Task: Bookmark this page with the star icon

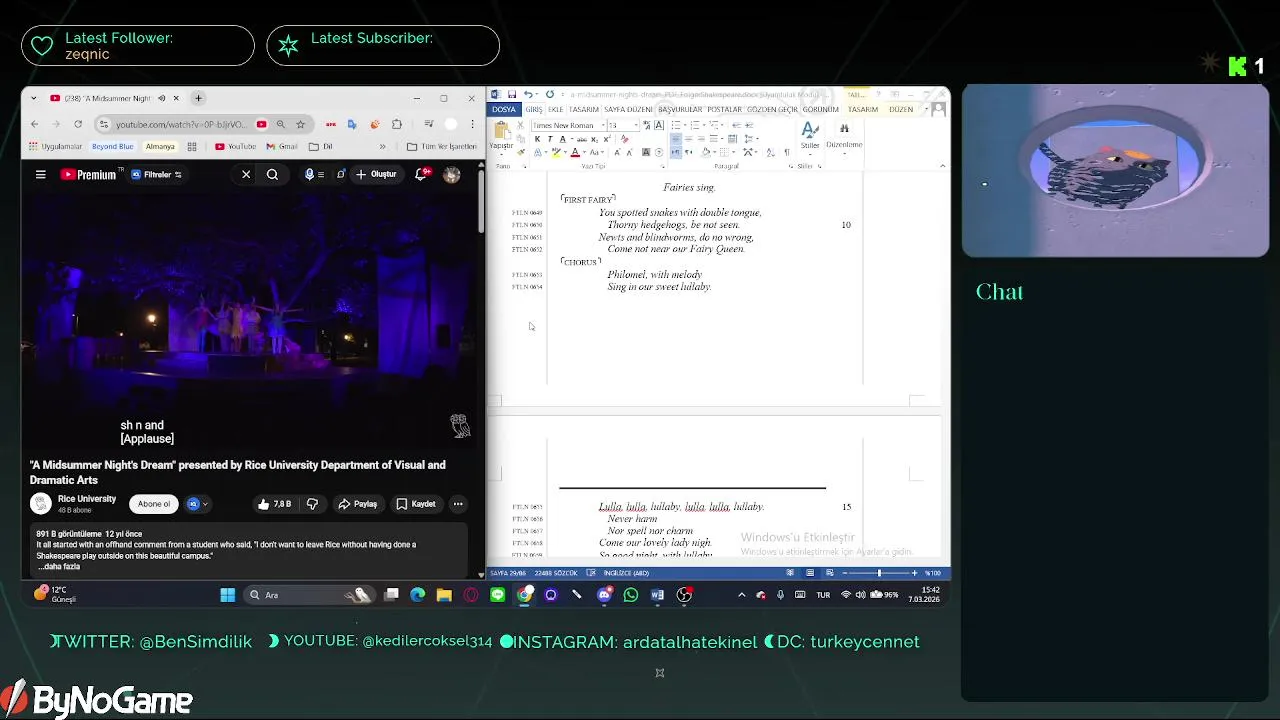Action: click(300, 124)
